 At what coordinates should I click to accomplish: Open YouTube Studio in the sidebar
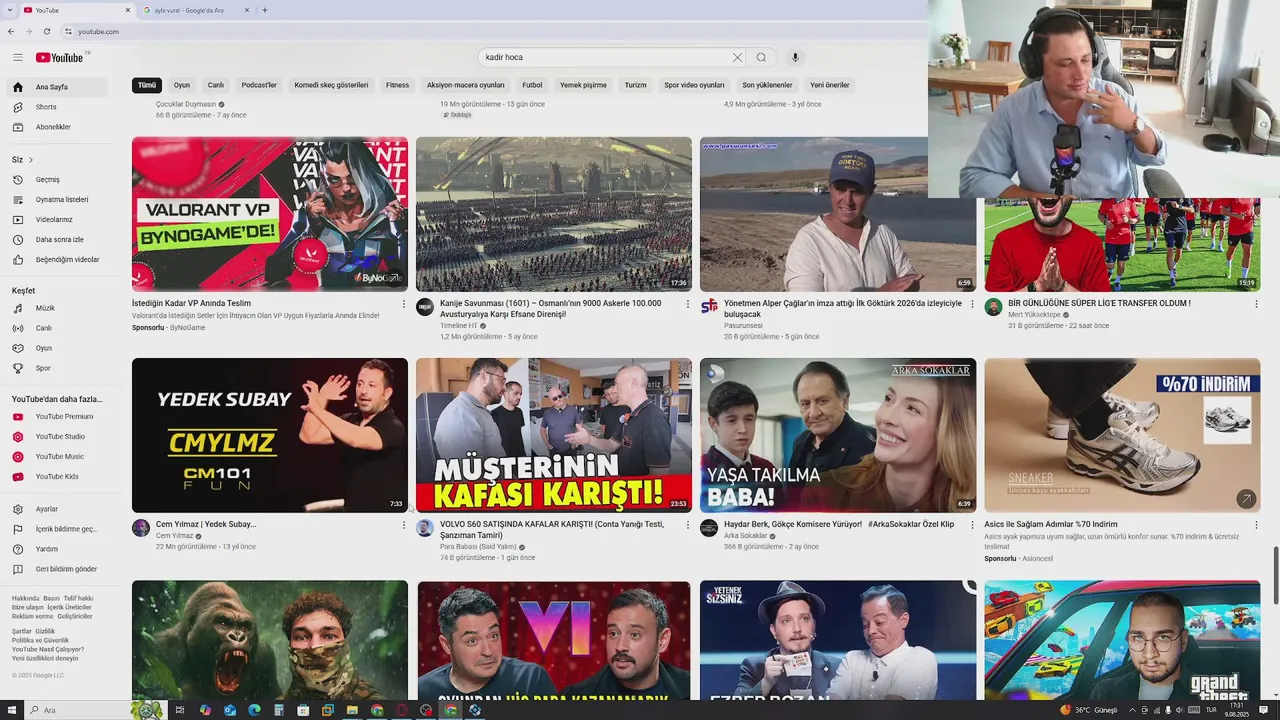62,437
